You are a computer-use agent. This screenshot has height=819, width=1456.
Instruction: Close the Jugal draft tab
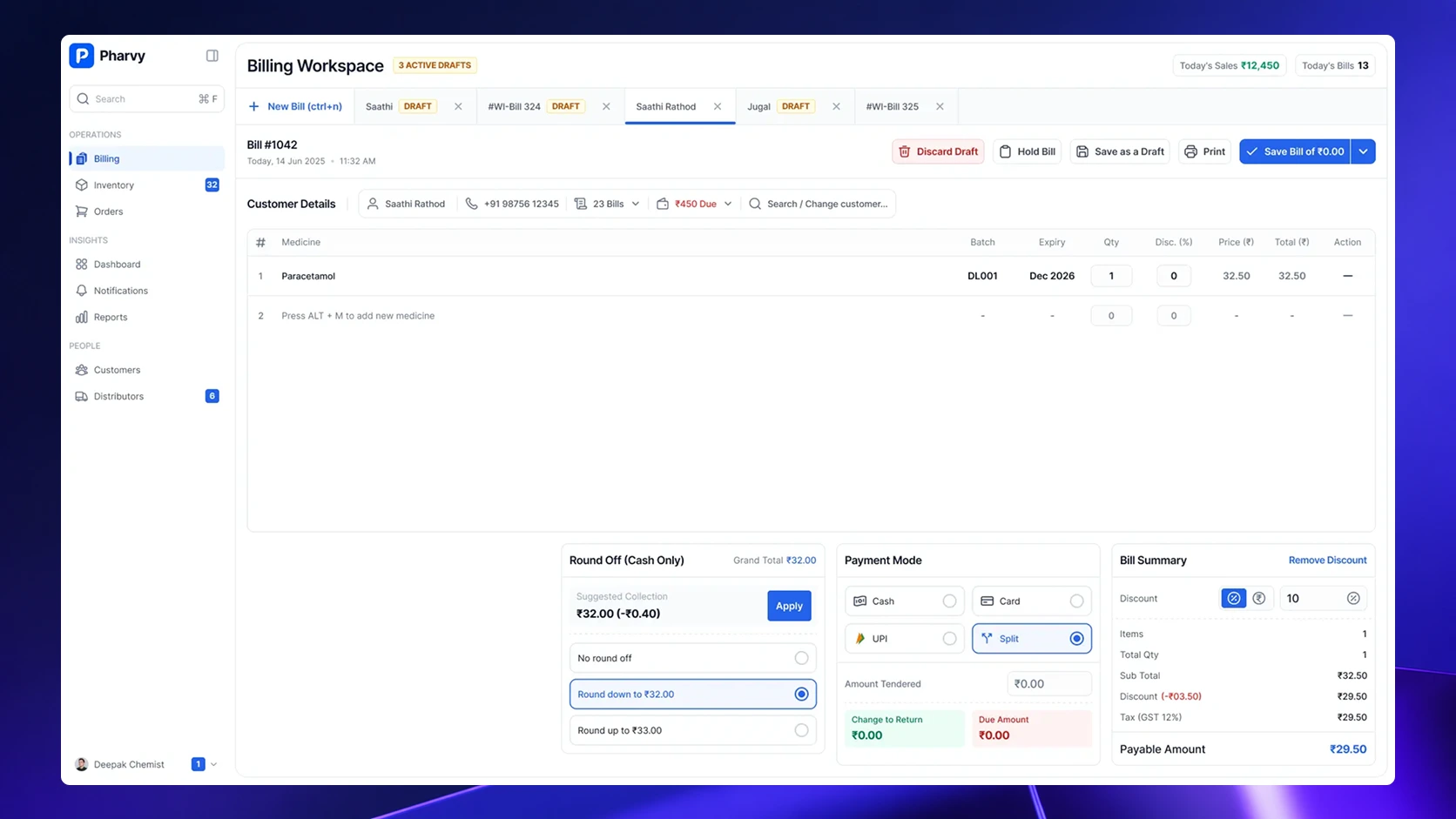coord(836,106)
